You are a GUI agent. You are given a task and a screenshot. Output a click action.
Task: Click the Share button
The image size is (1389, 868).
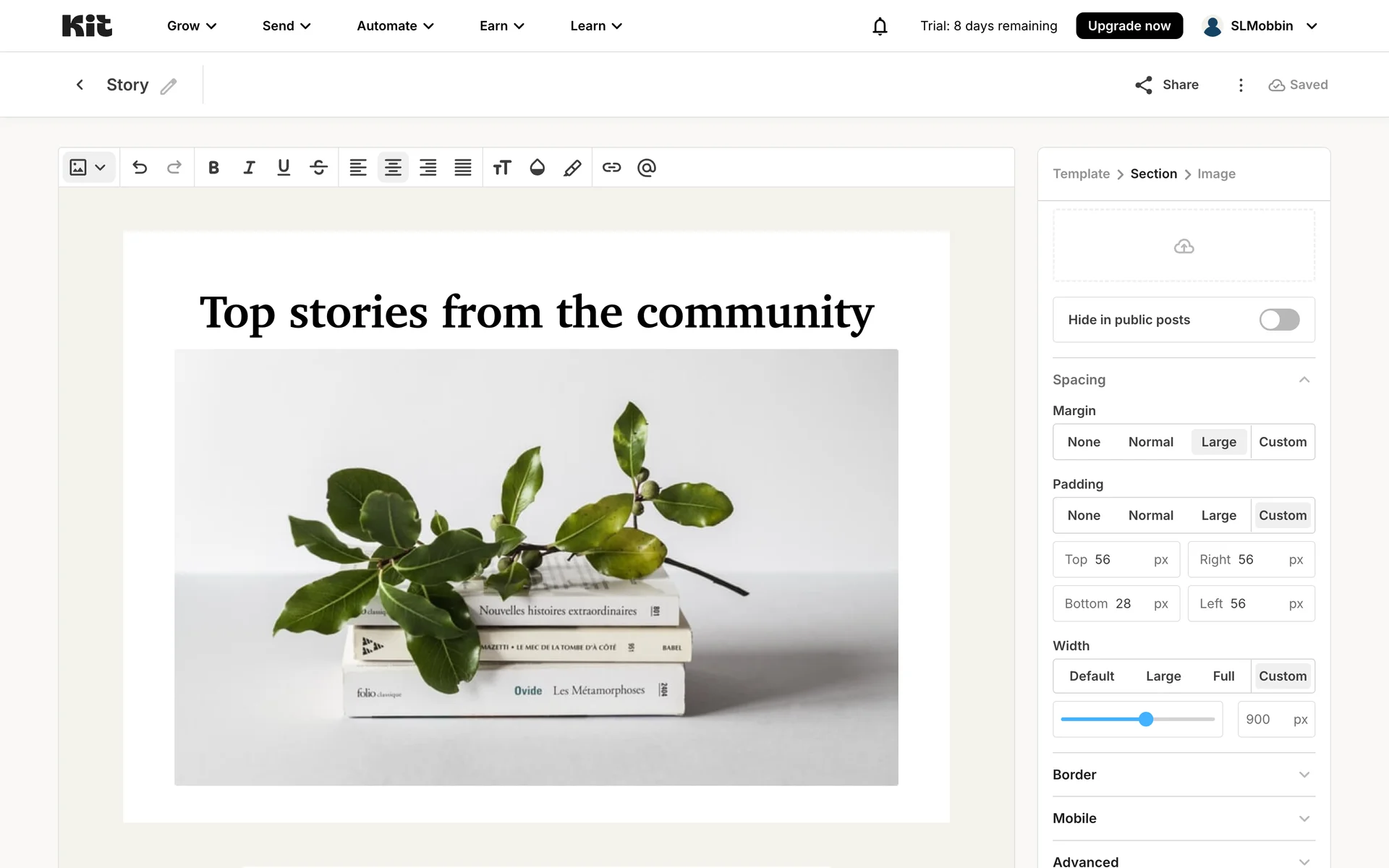point(1167,85)
